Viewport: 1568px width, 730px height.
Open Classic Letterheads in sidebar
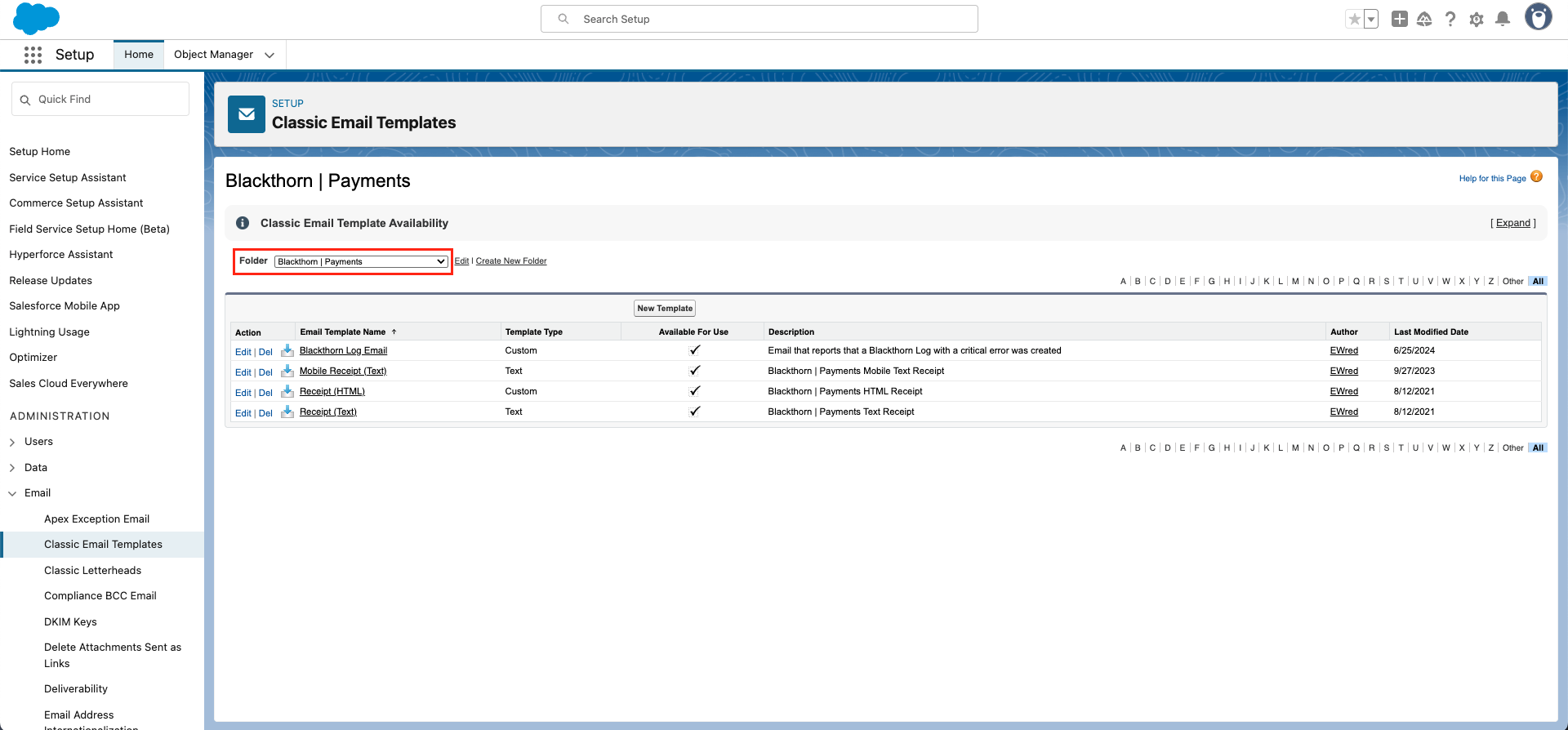[92, 570]
